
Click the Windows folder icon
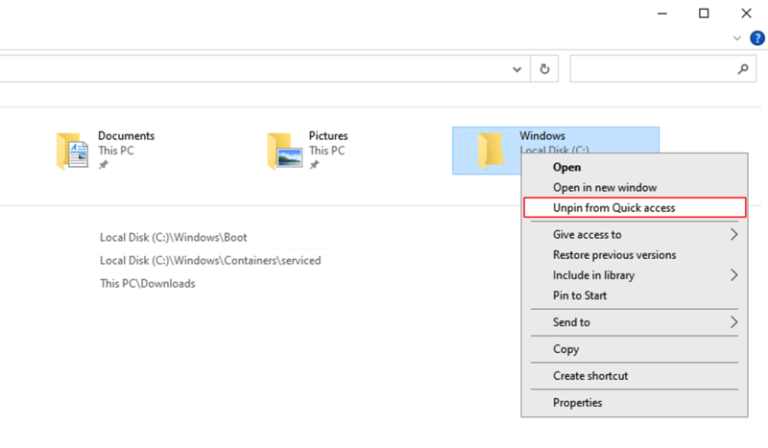tap(490, 150)
